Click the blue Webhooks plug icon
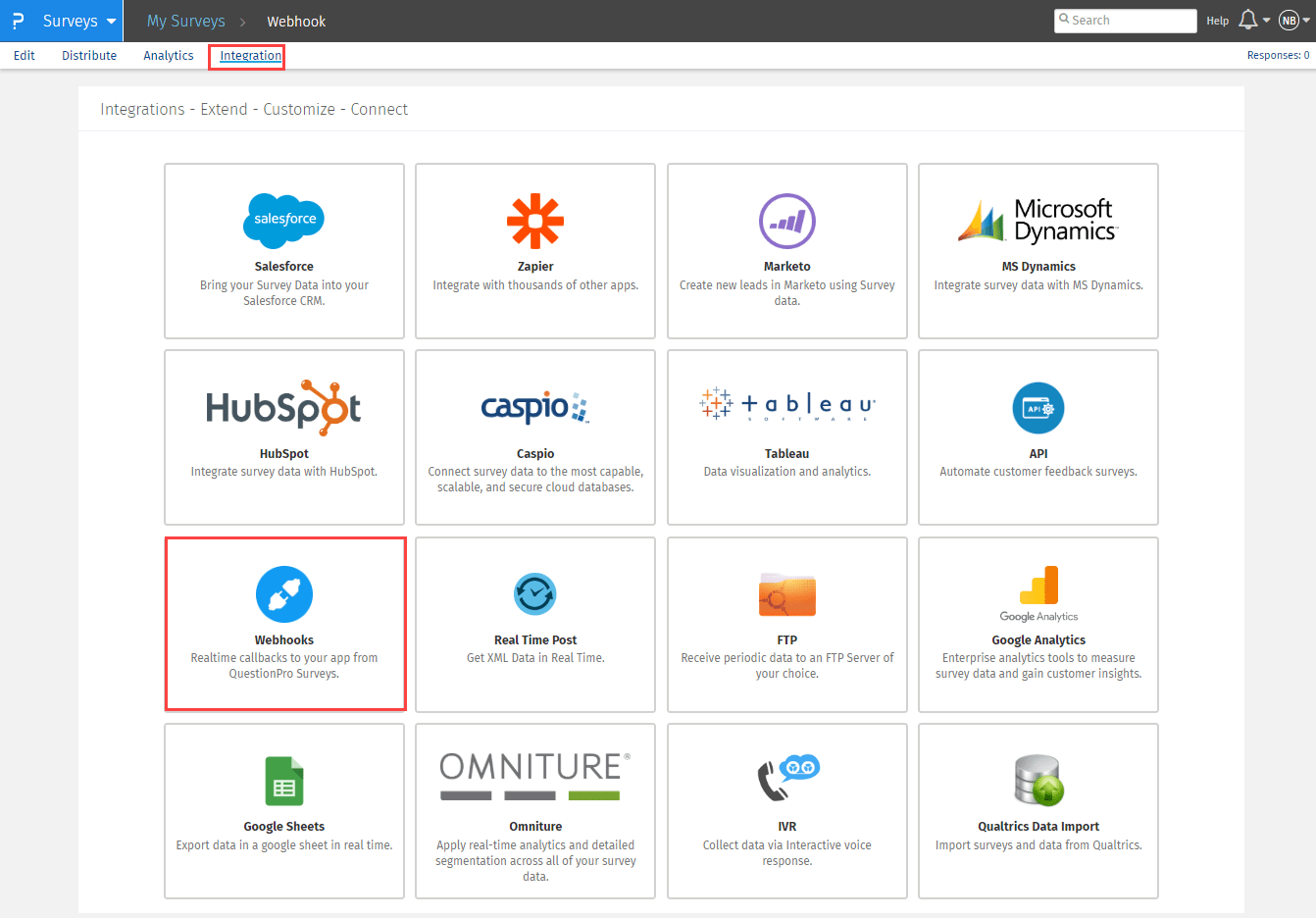 pyautogui.click(x=284, y=594)
